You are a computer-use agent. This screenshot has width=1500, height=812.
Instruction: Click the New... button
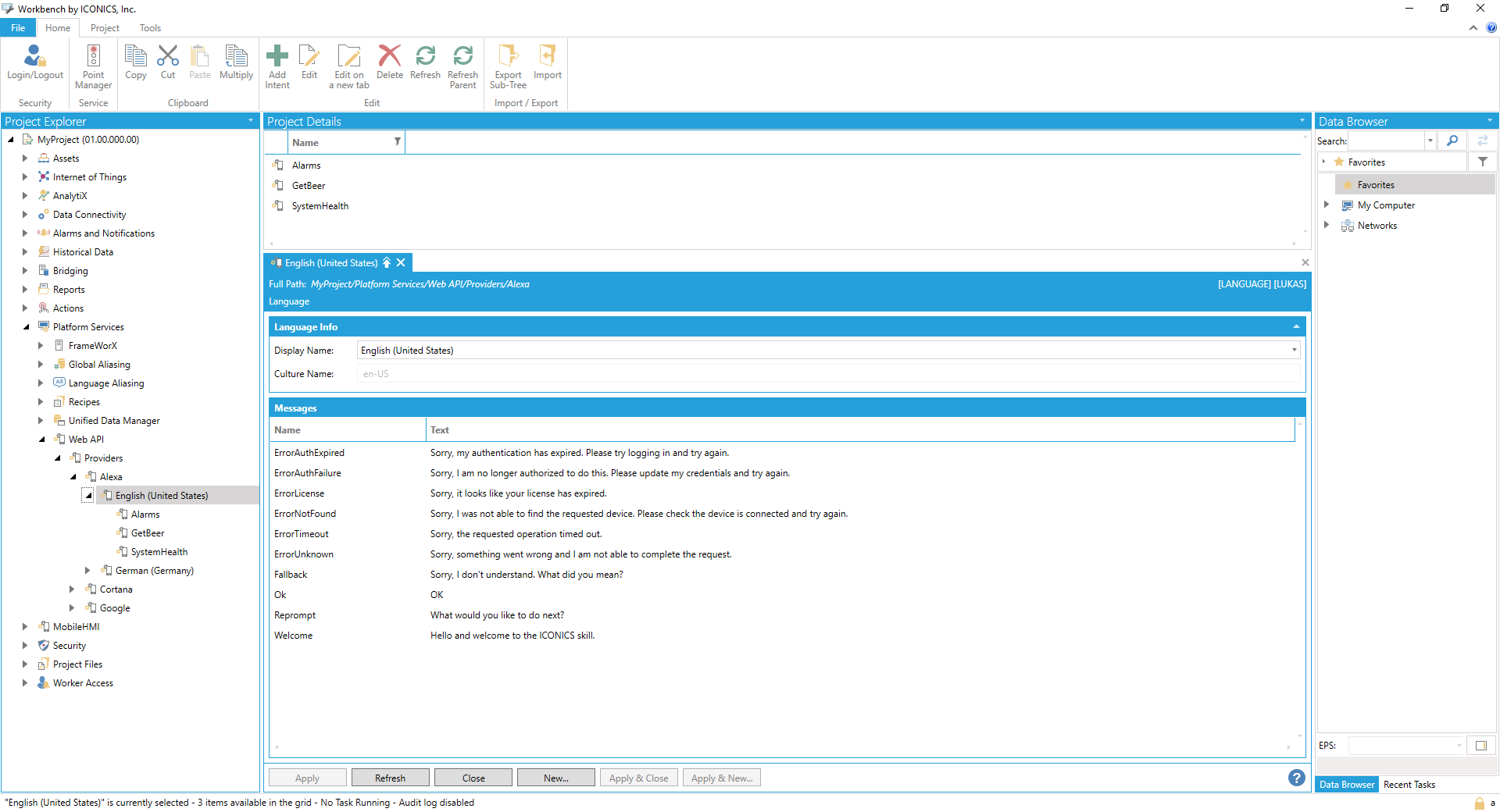pos(555,778)
